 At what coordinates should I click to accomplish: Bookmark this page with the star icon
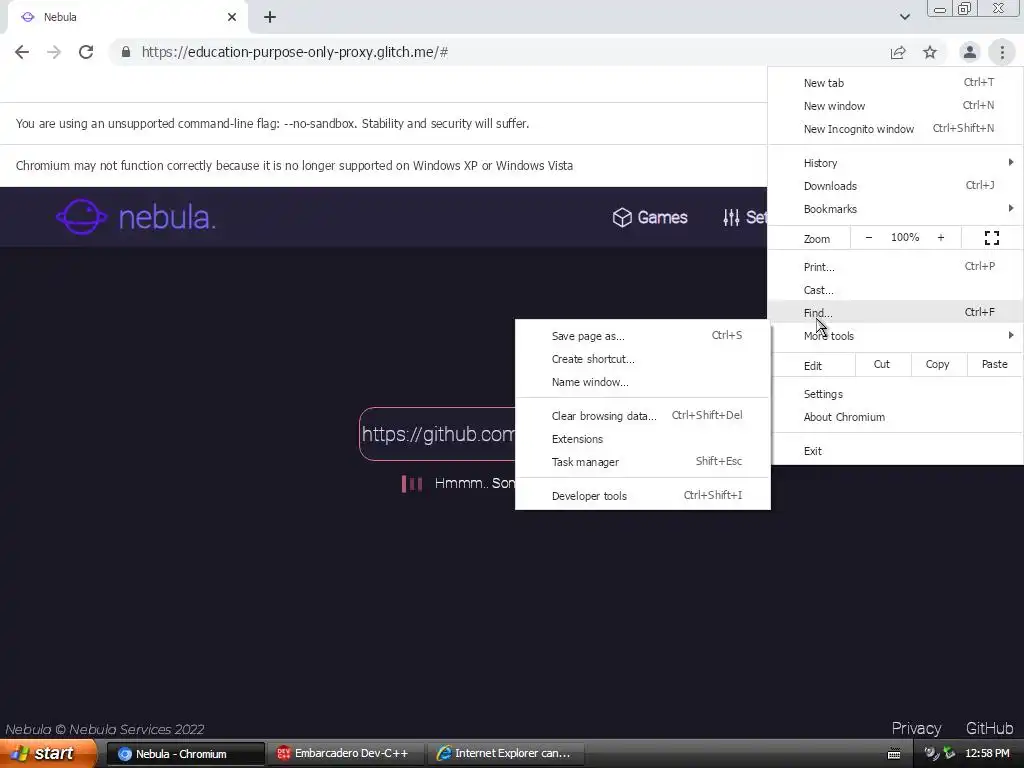930,52
